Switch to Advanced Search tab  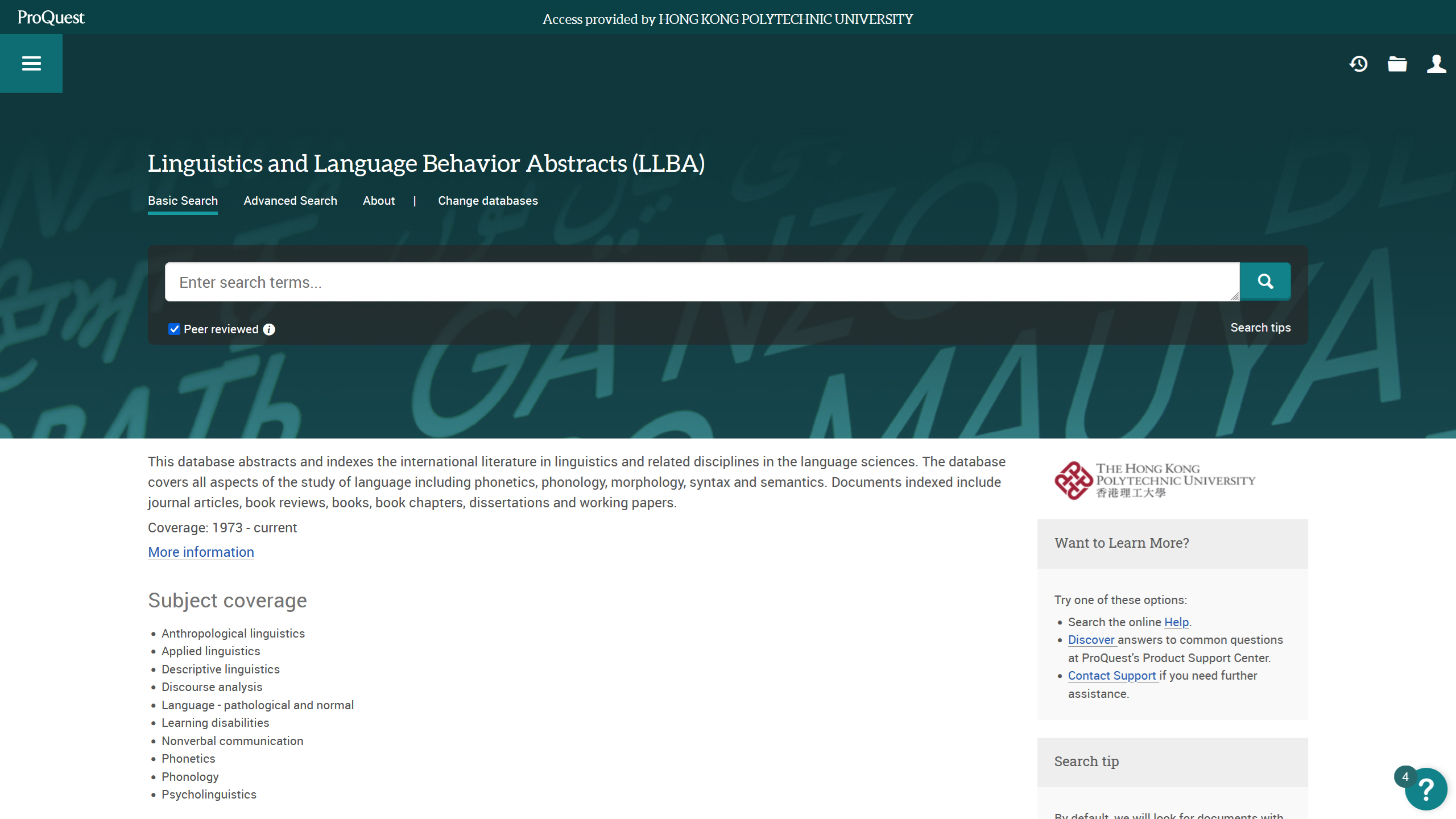click(290, 201)
